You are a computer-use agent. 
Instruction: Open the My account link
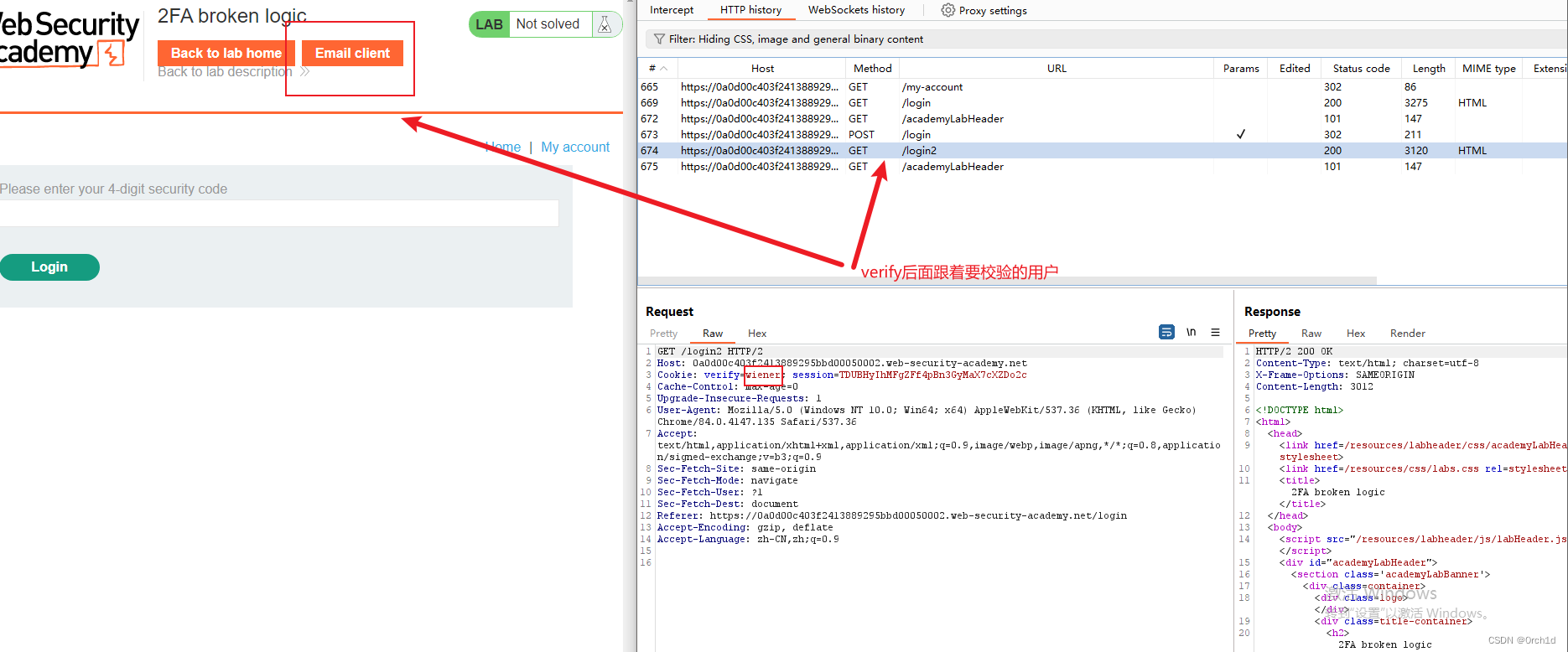[x=575, y=147]
